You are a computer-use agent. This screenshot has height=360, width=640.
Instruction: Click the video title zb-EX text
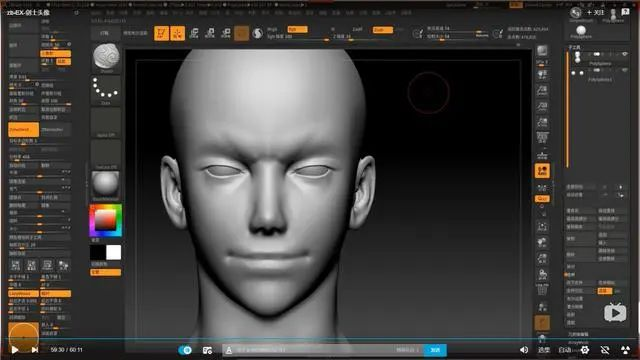coord(28,13)
